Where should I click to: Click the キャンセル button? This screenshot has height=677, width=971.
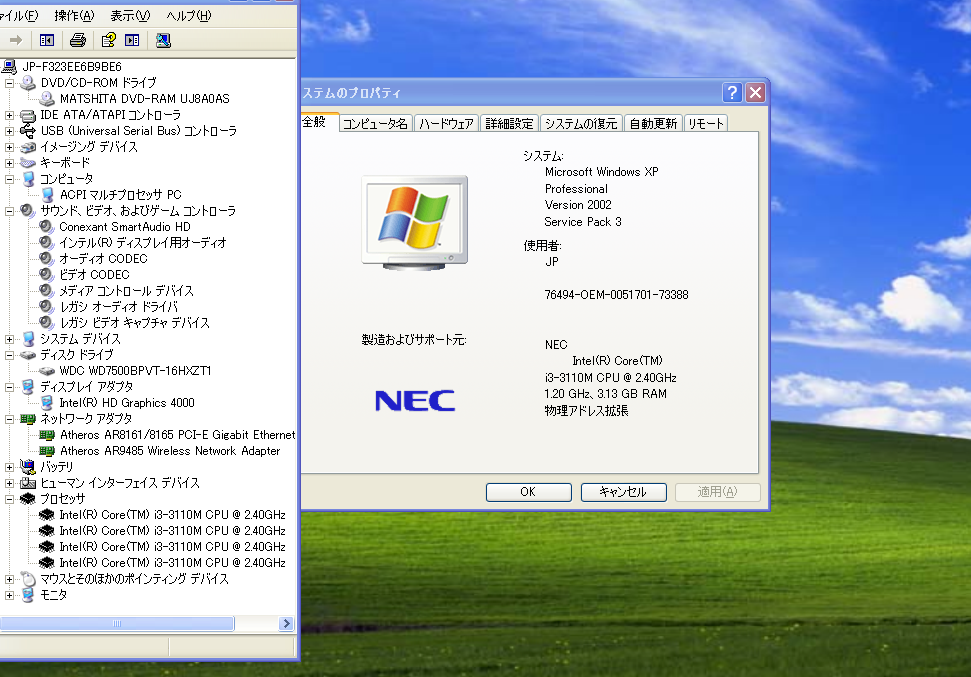click(624, 492)
